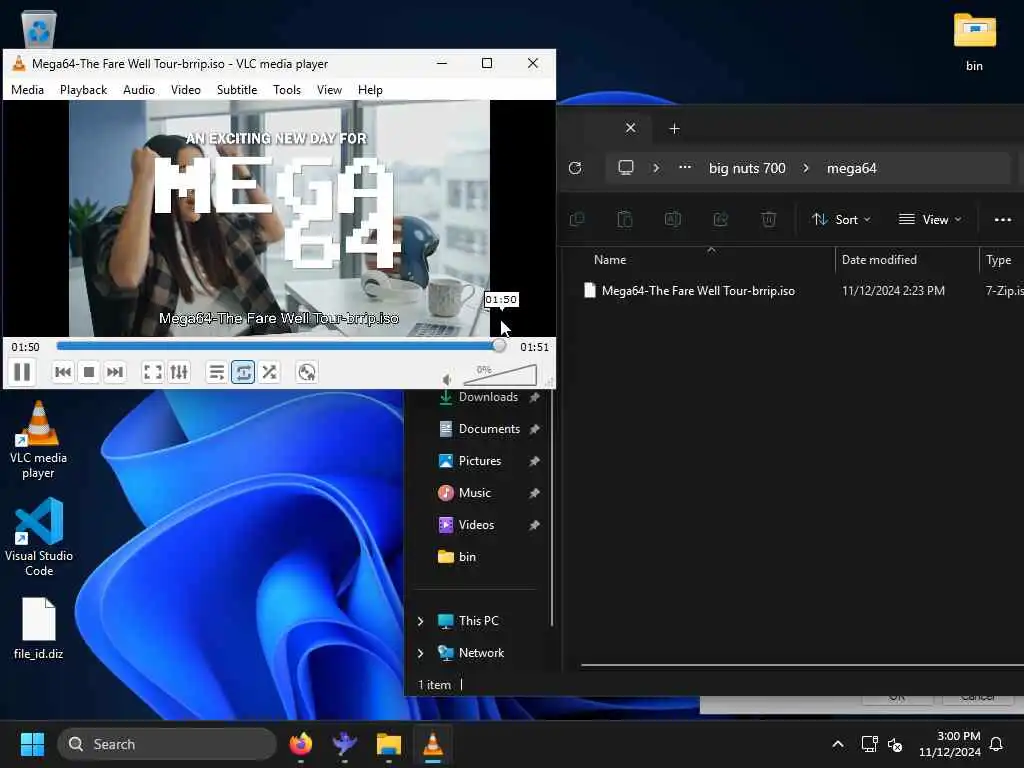Expand chevron after big nuts 700
Viewport: 1024px width, 768px height.
point(806,168)
